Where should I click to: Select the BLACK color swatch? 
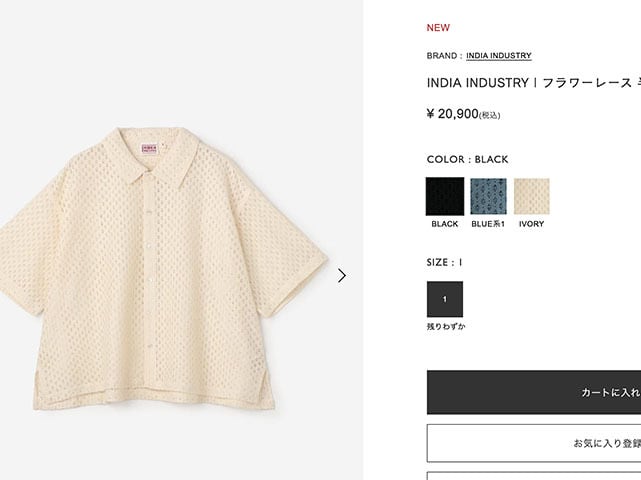coord(445,196)
